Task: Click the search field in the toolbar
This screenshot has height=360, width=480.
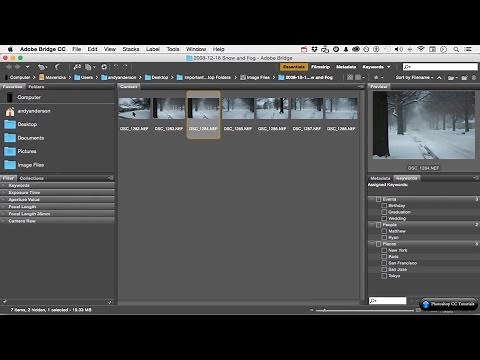Action: click(440, 67)
